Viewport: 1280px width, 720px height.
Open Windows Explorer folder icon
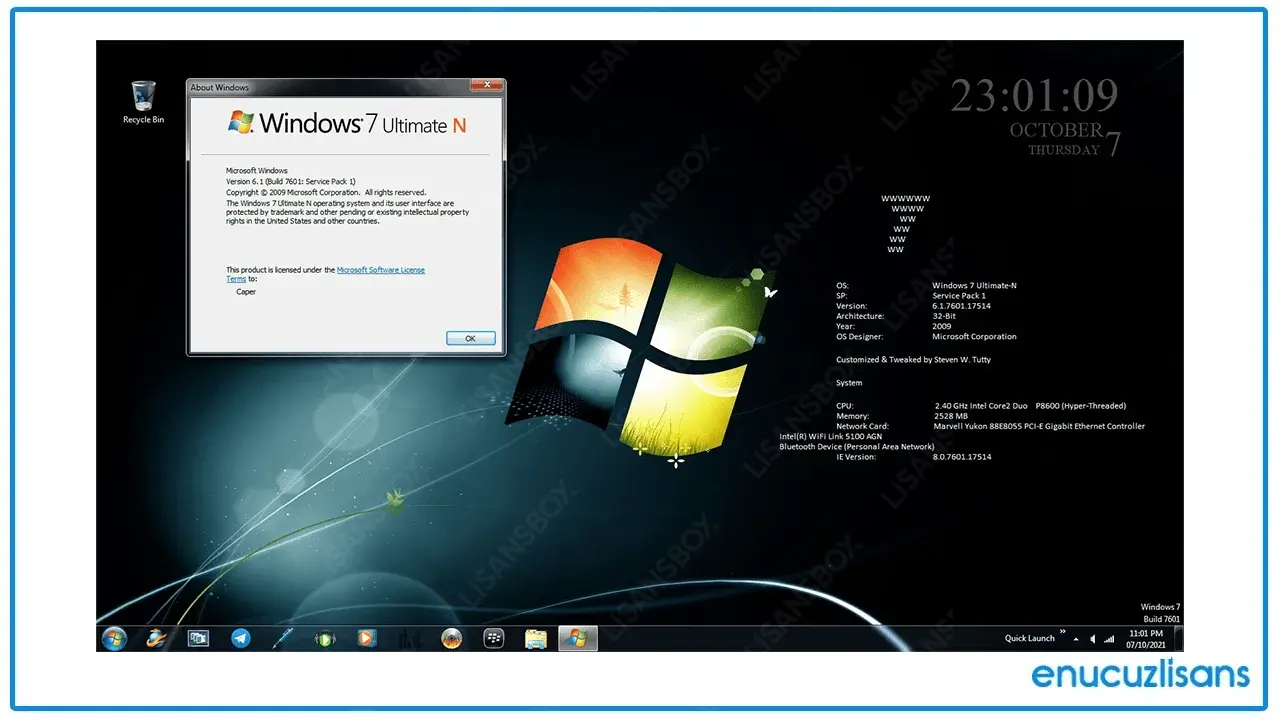point(536,638)
